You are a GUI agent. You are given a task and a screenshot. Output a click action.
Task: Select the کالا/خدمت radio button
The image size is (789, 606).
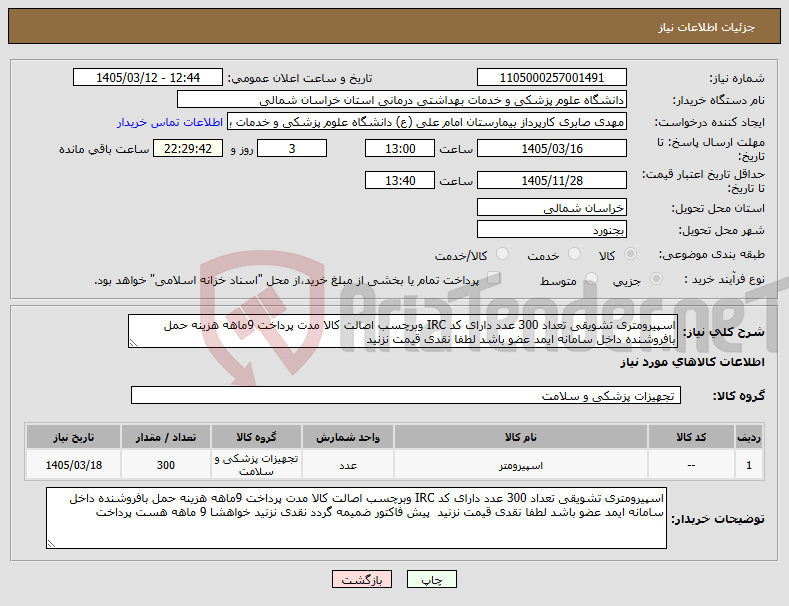[502, 254]
